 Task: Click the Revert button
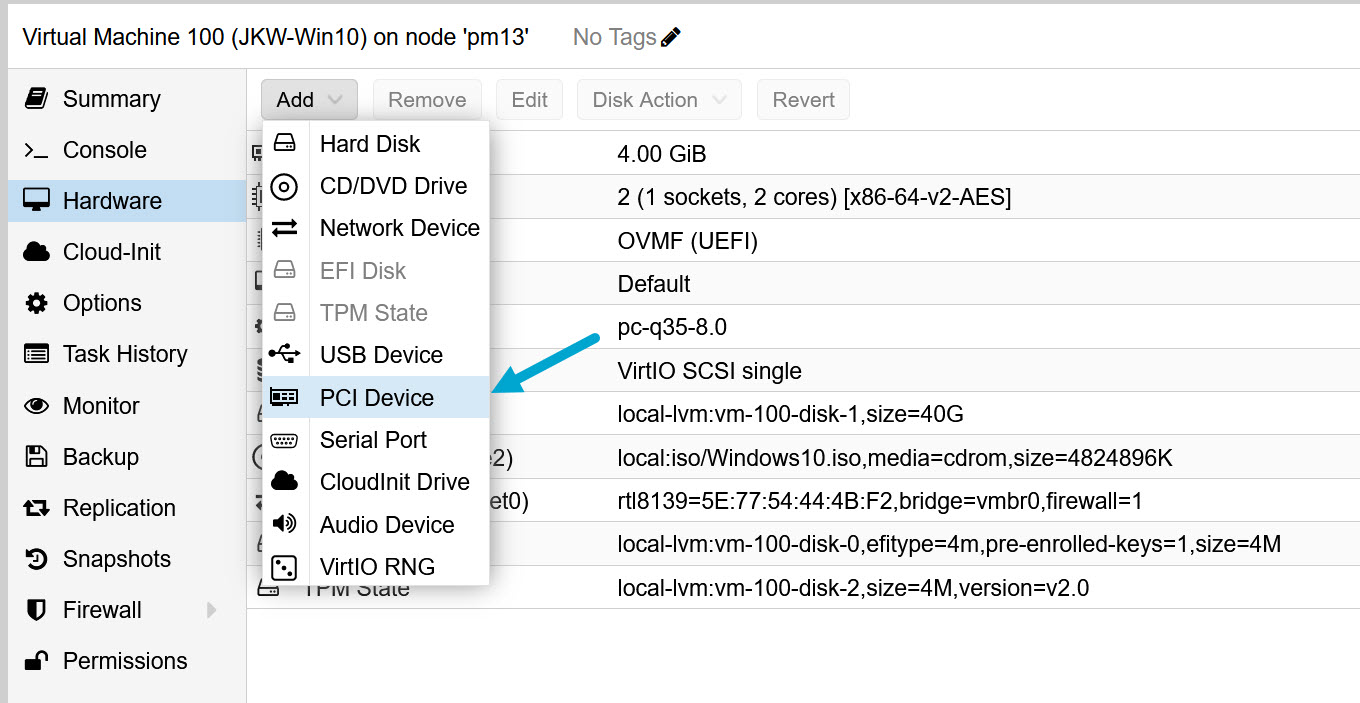tap(803, 100)
